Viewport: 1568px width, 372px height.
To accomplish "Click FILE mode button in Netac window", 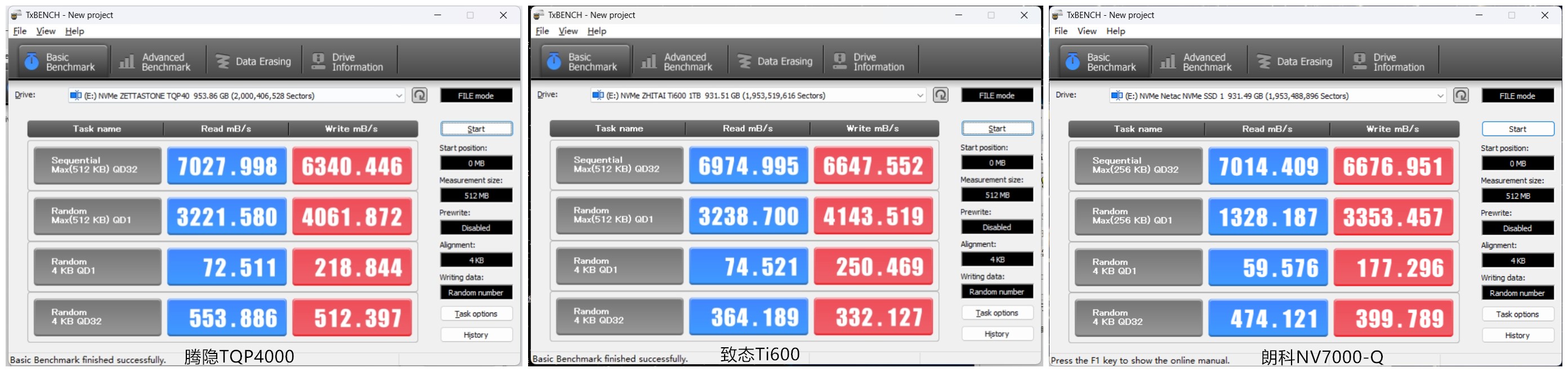I will [1517, 96].
